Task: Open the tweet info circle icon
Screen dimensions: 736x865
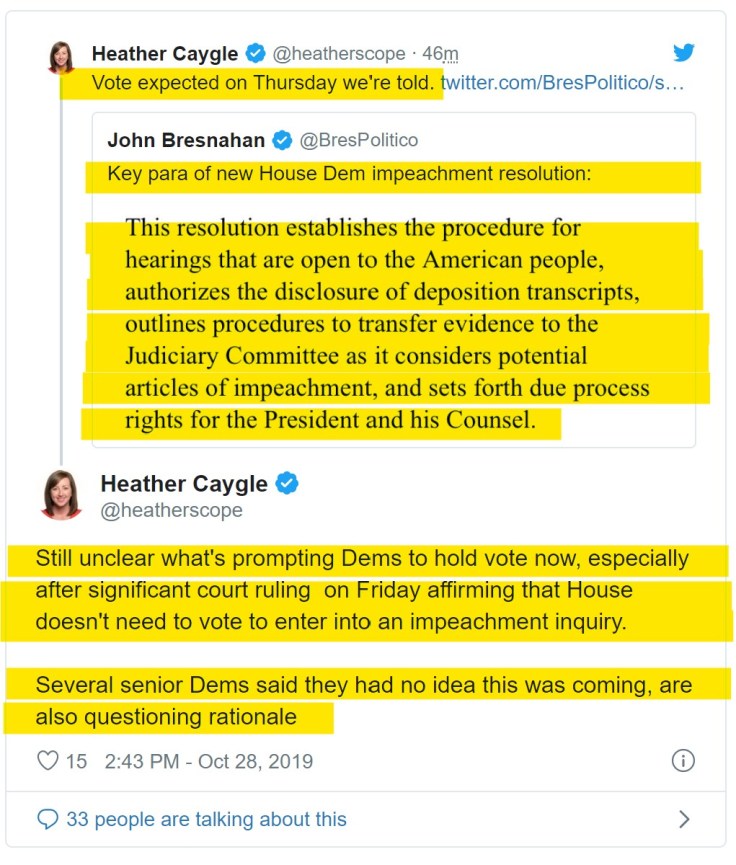Action: (683, 761)
